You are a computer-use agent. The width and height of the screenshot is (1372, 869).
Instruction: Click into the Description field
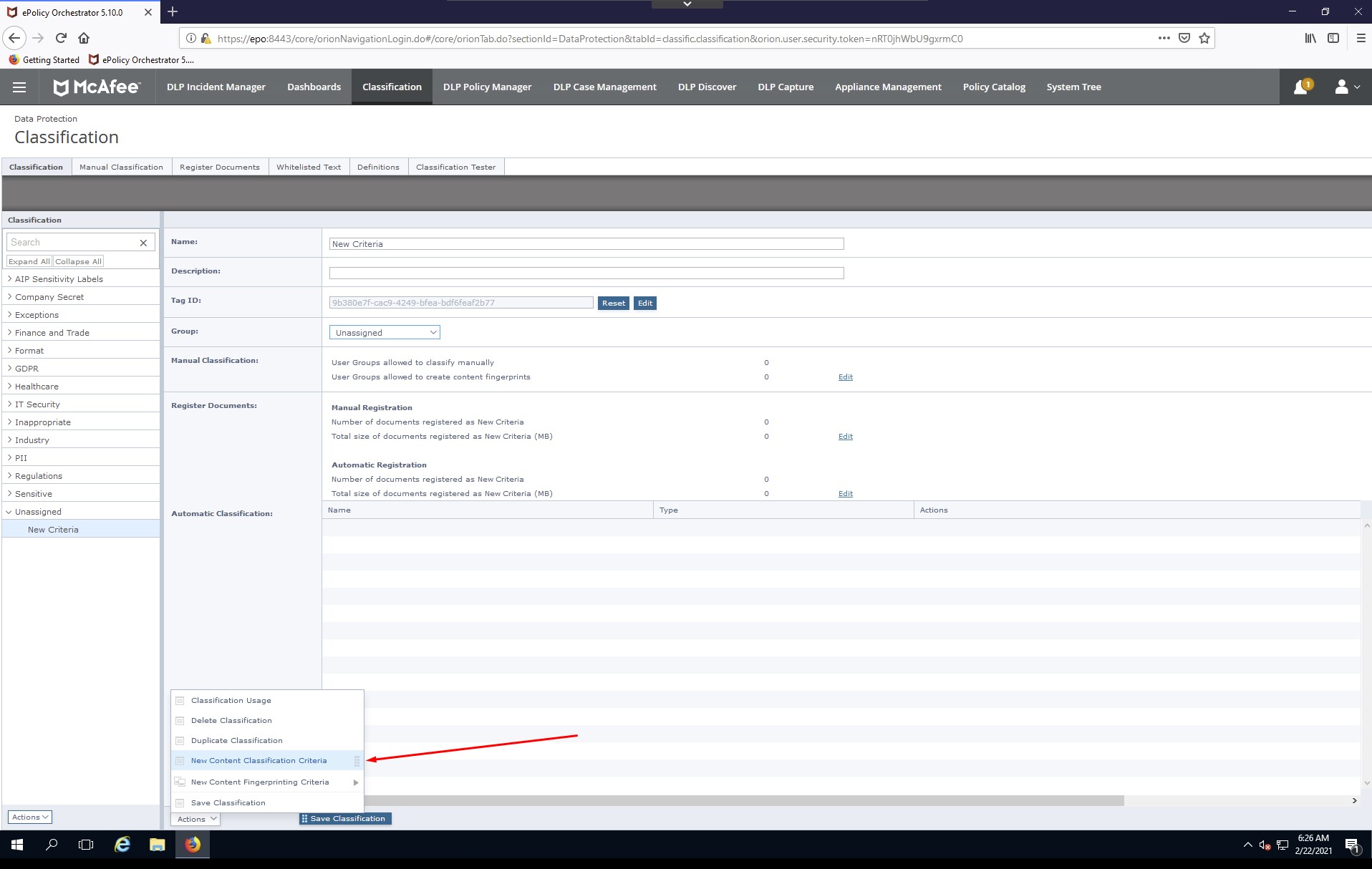click(586, 273)
